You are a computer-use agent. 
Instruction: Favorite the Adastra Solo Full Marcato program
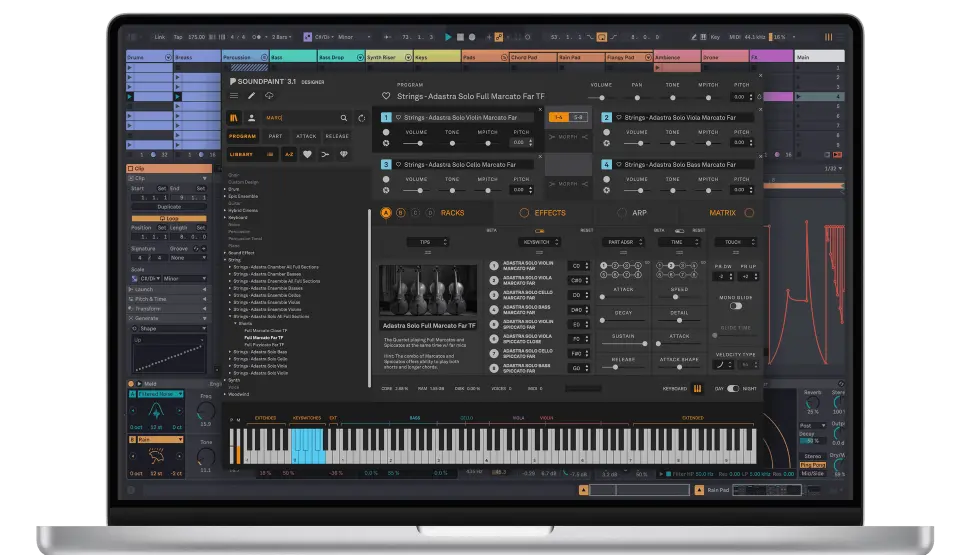click(x=386, y=96)
